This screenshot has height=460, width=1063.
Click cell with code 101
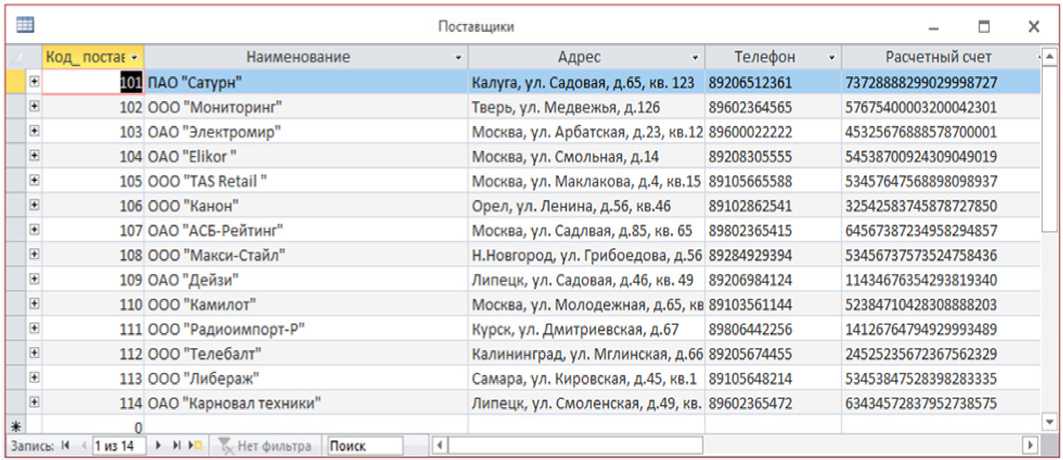(x=92, y=82)
